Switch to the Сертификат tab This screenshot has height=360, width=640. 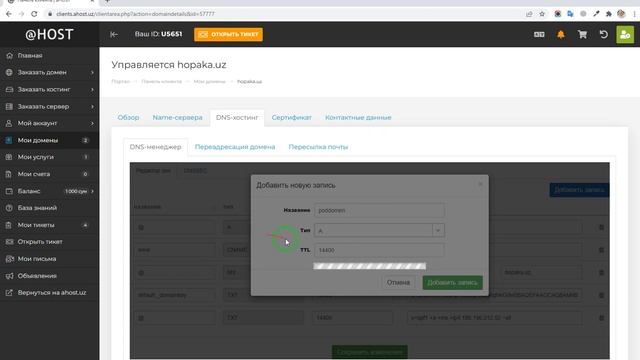click(291, 118)
